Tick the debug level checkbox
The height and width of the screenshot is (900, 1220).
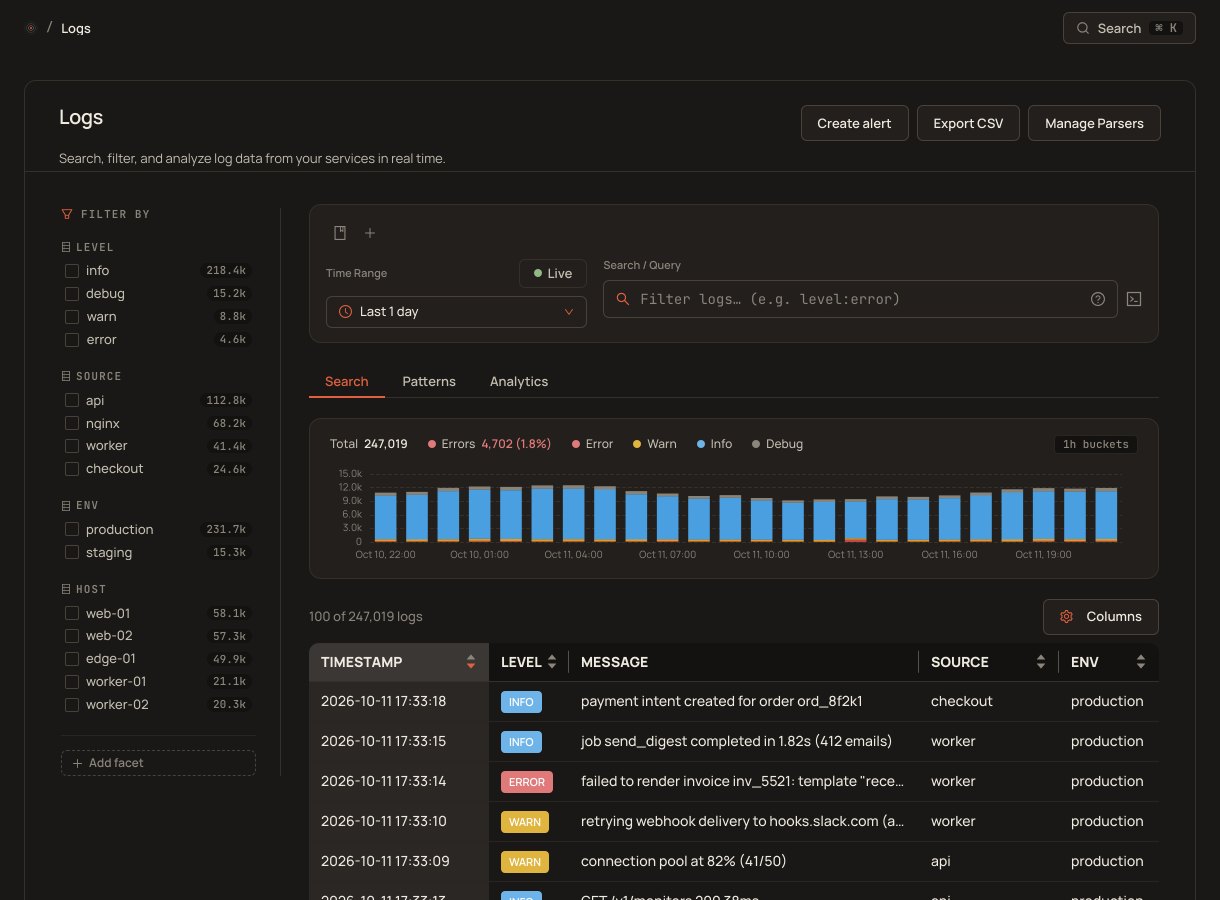coord(72,294)
